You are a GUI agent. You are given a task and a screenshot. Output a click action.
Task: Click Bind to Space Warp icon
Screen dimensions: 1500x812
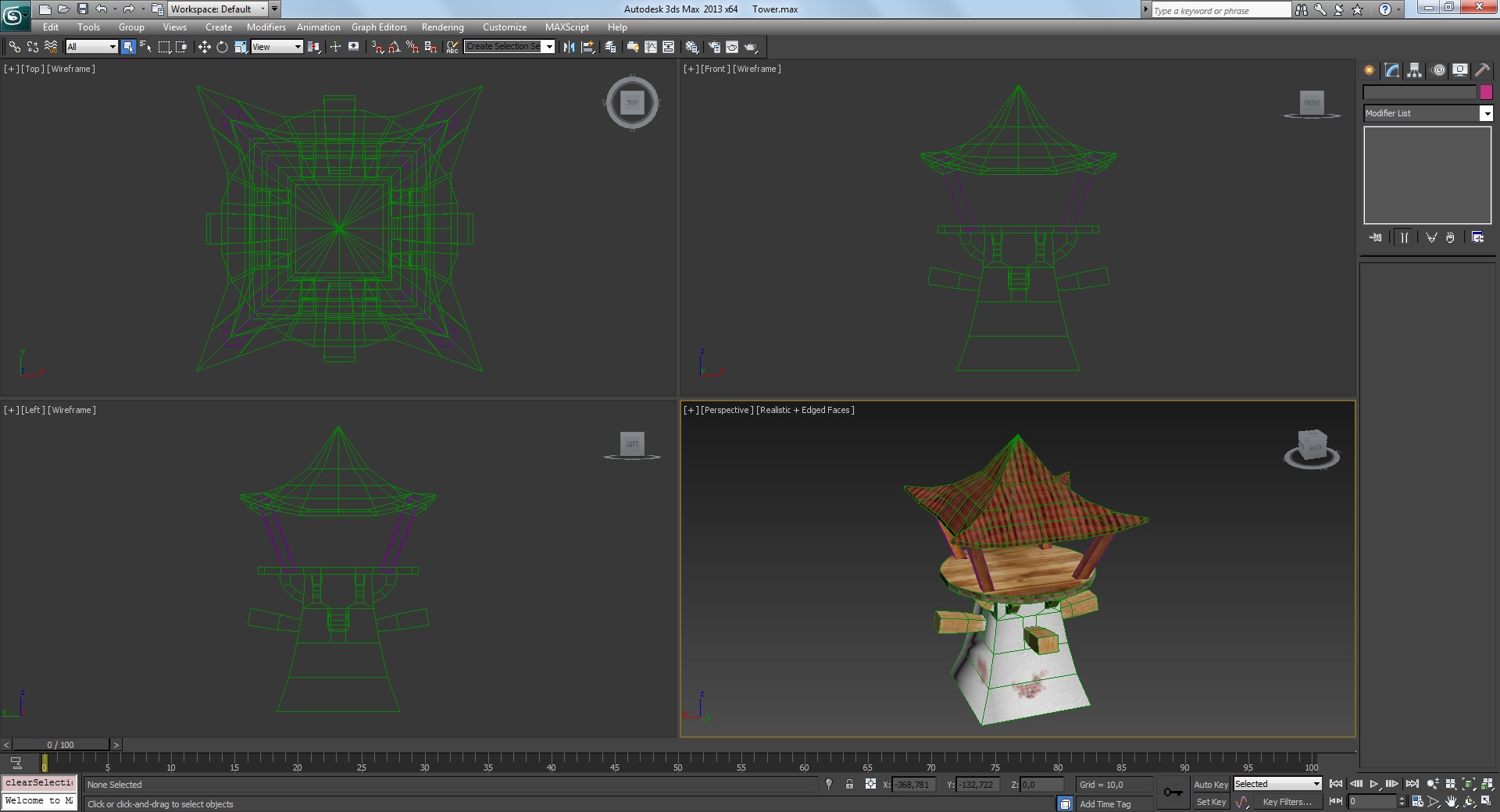[51, 47]
